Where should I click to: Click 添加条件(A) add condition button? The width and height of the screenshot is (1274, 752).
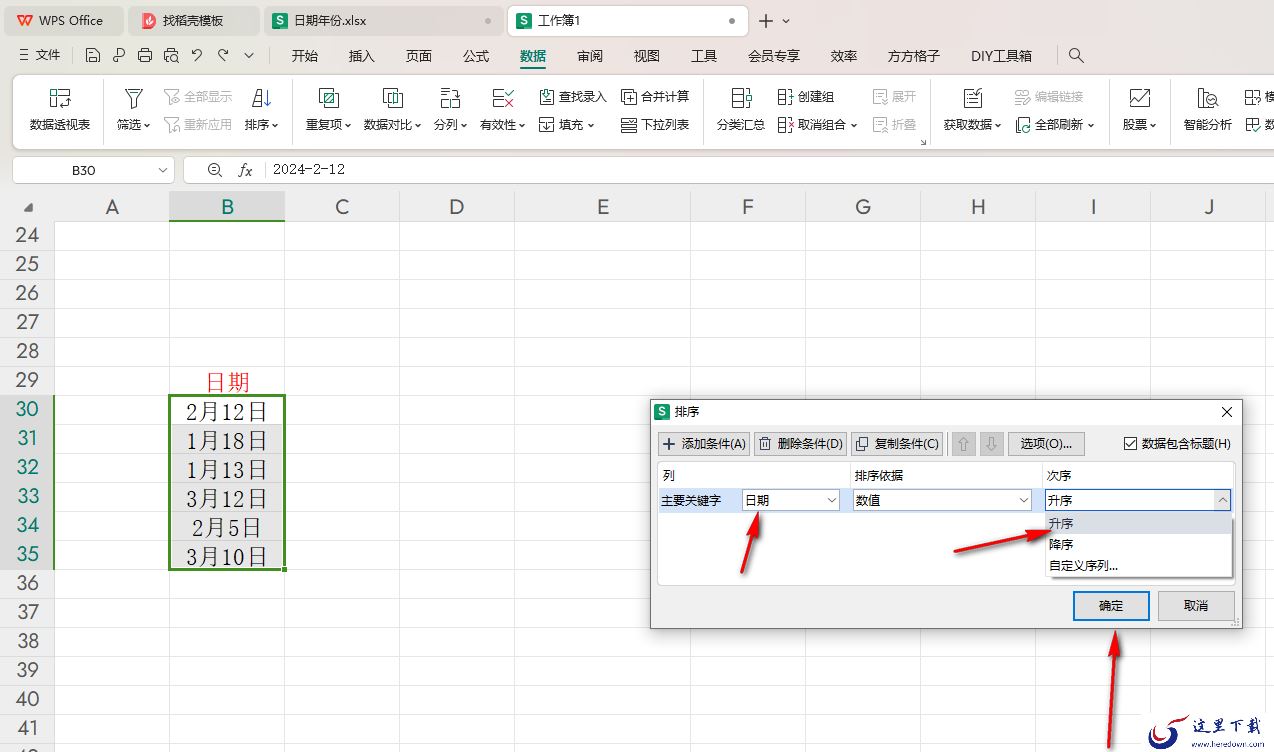[x=704, y=443]
